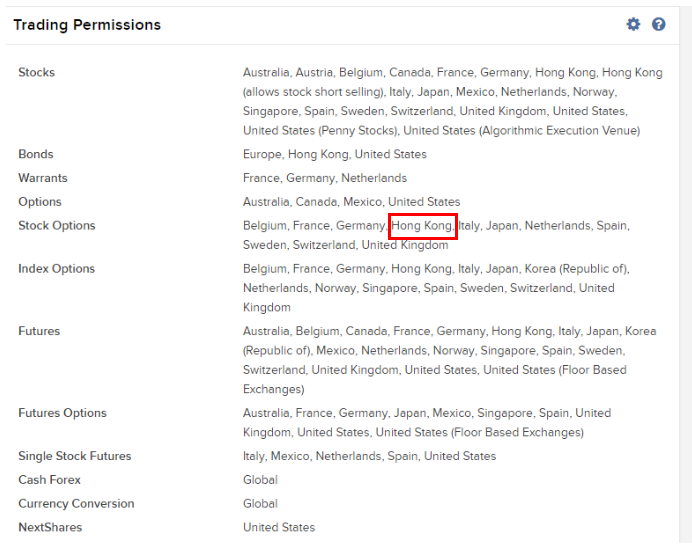Click Global value next to Cash Forex
Screen dimensions: 692x551
pyautogui.click(x=260, y=480)
